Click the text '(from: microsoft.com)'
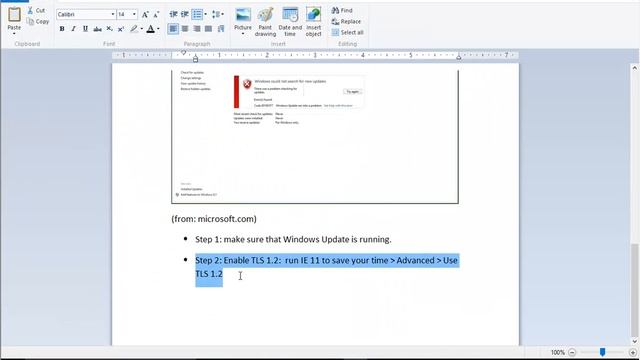Image resolution: width=640 pixels, height=360 pixels. click(214, 219)
